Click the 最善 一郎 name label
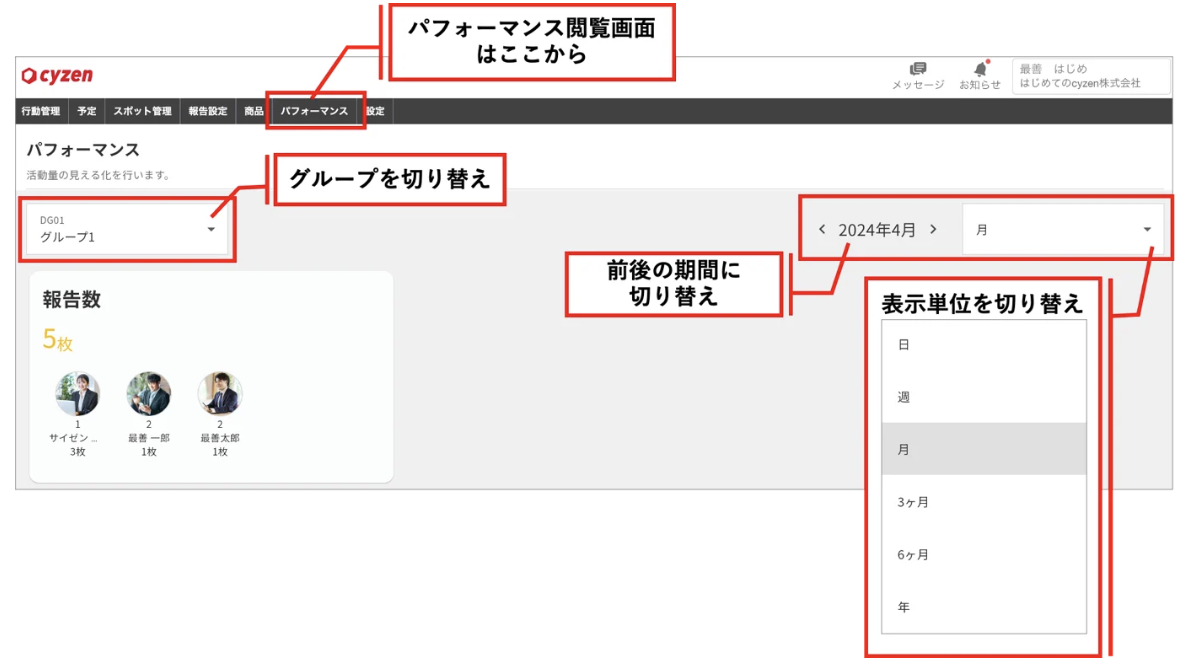 click(148, 438)
